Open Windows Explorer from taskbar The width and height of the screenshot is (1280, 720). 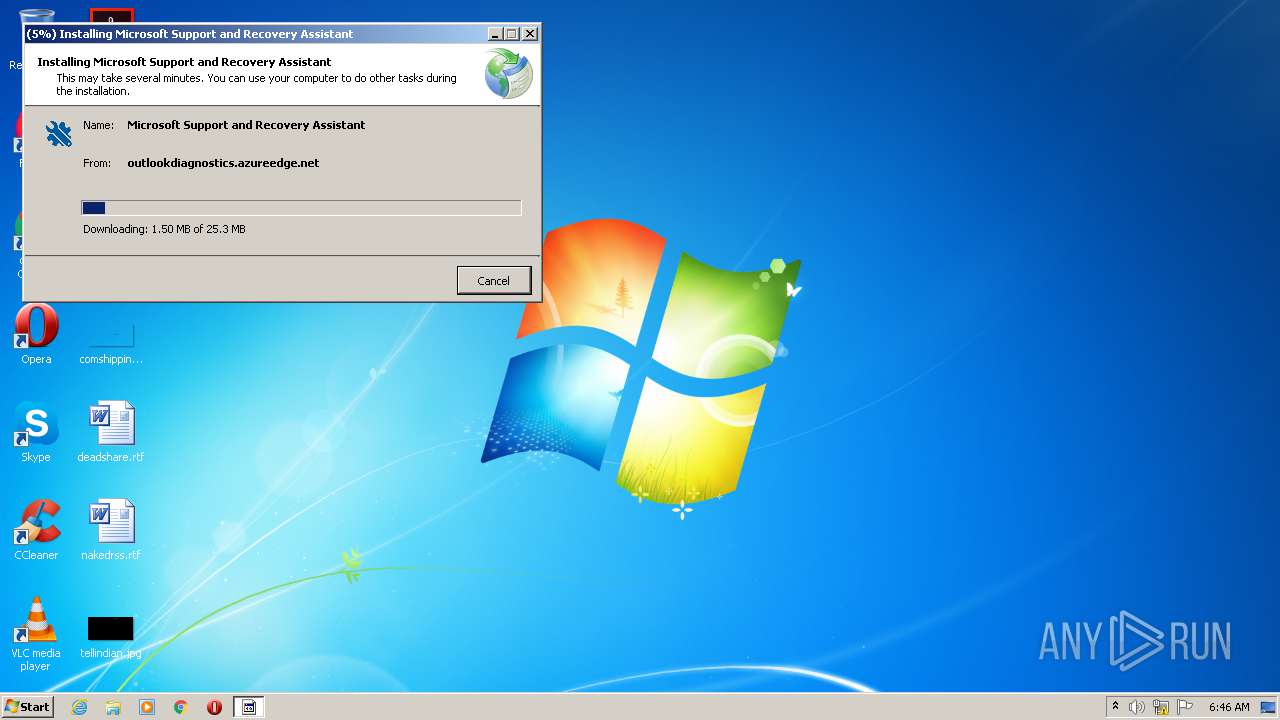113,707
